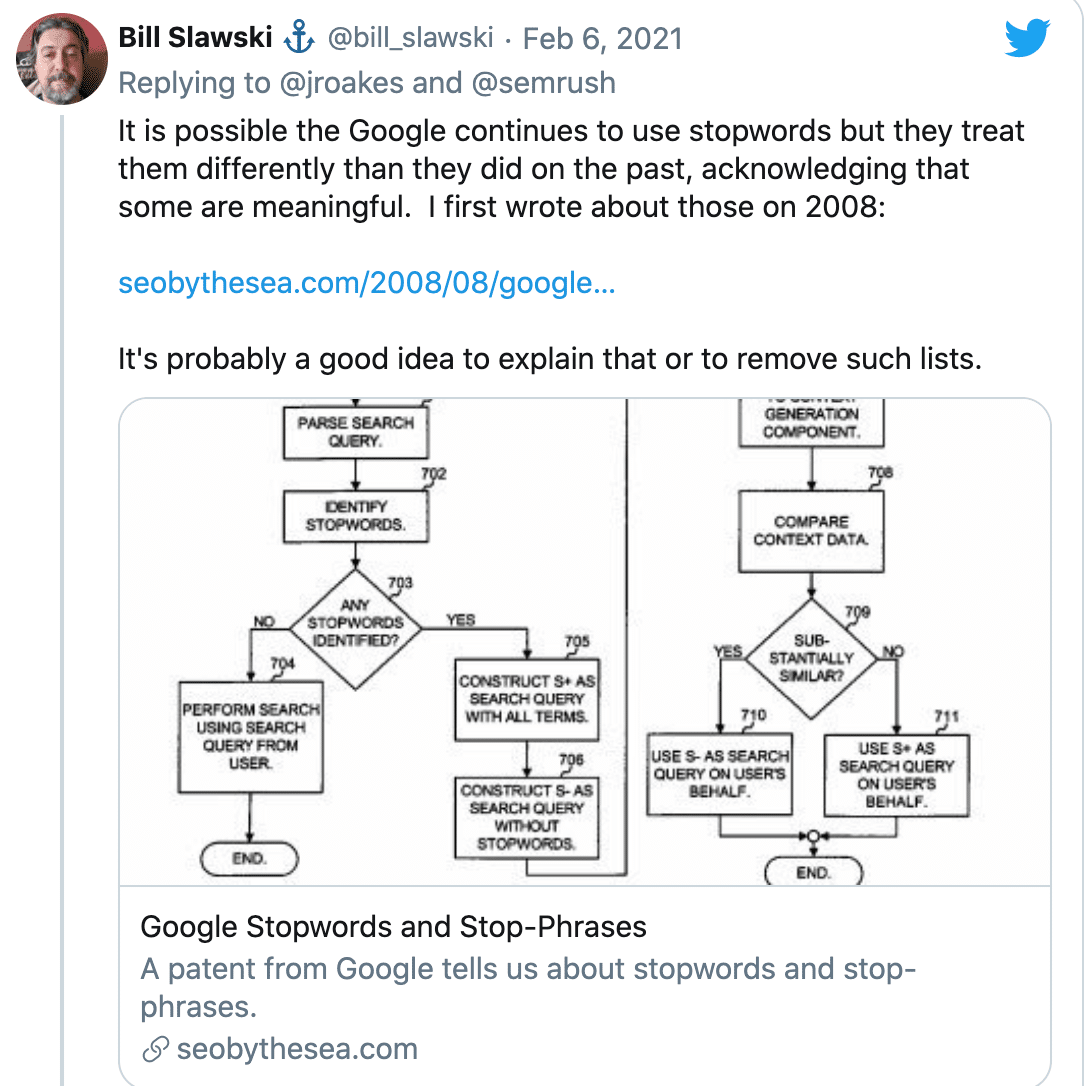Viewport: 1084px width, 1086px height.
Task: Click the seobythesea.com domain in card footer
Action: click(297, 1049)
